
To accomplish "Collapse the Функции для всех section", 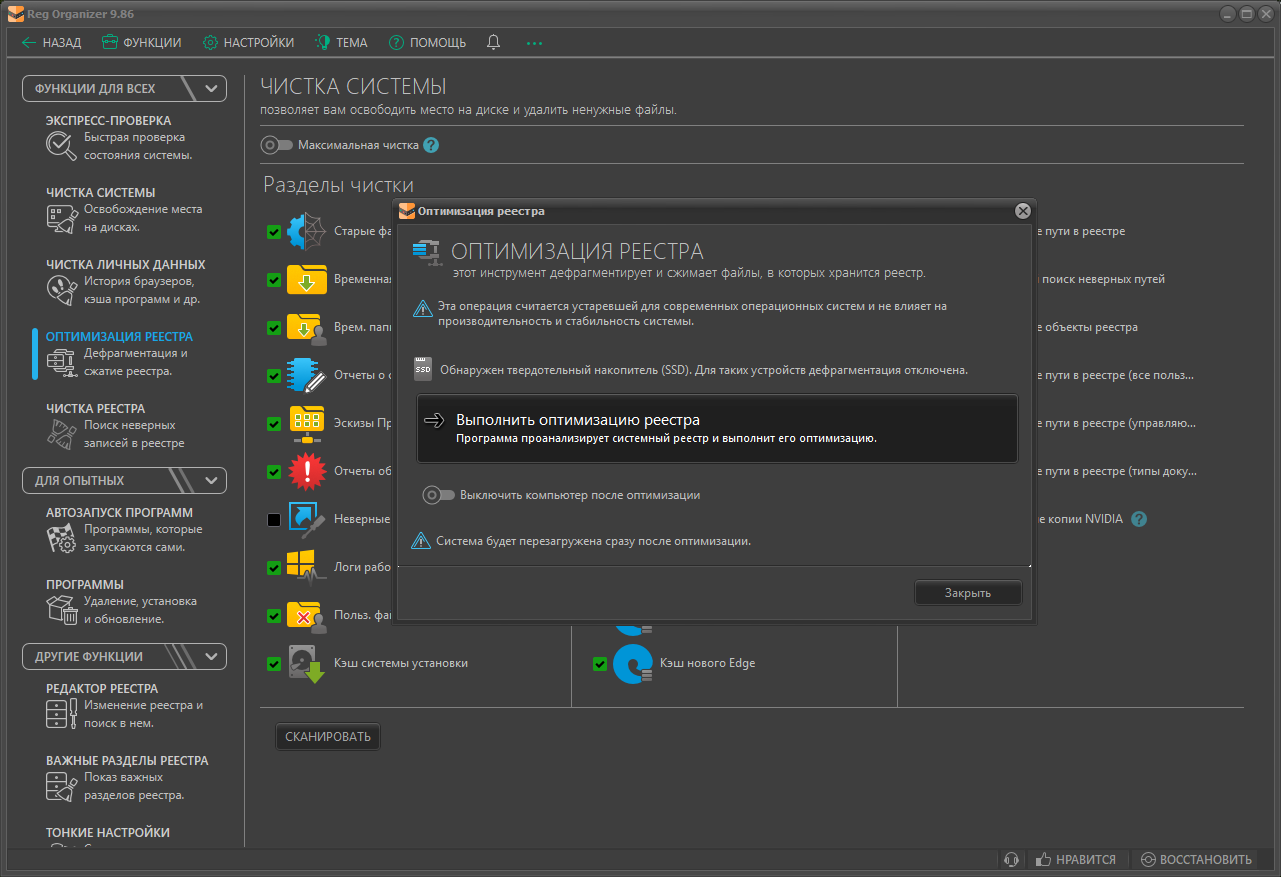I will pos(211,88).
